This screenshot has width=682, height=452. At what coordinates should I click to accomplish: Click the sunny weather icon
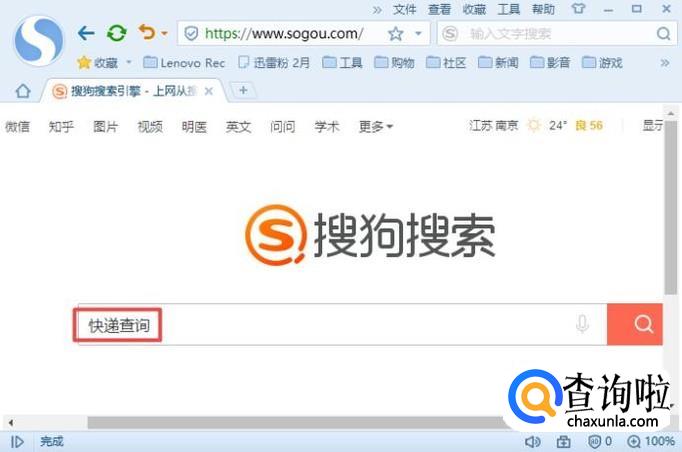click(x=534, y=126)
